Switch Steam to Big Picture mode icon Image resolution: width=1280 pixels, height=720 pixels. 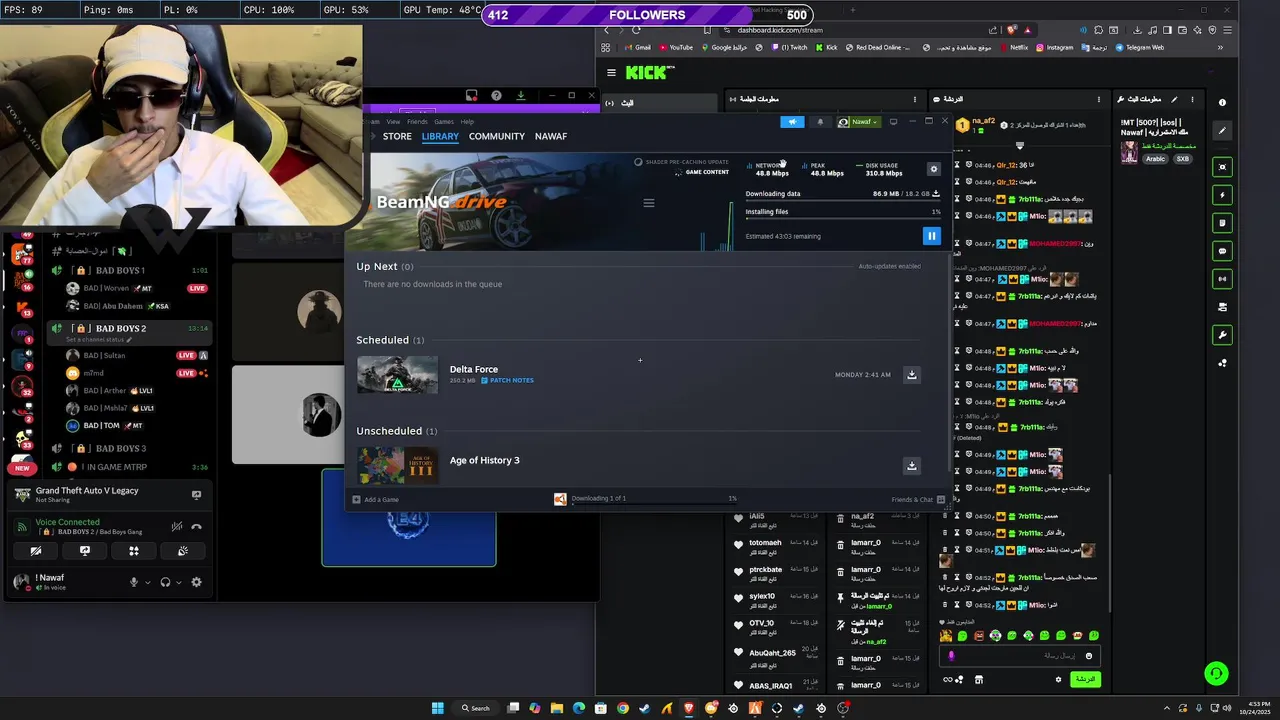[x=893, y=122]
